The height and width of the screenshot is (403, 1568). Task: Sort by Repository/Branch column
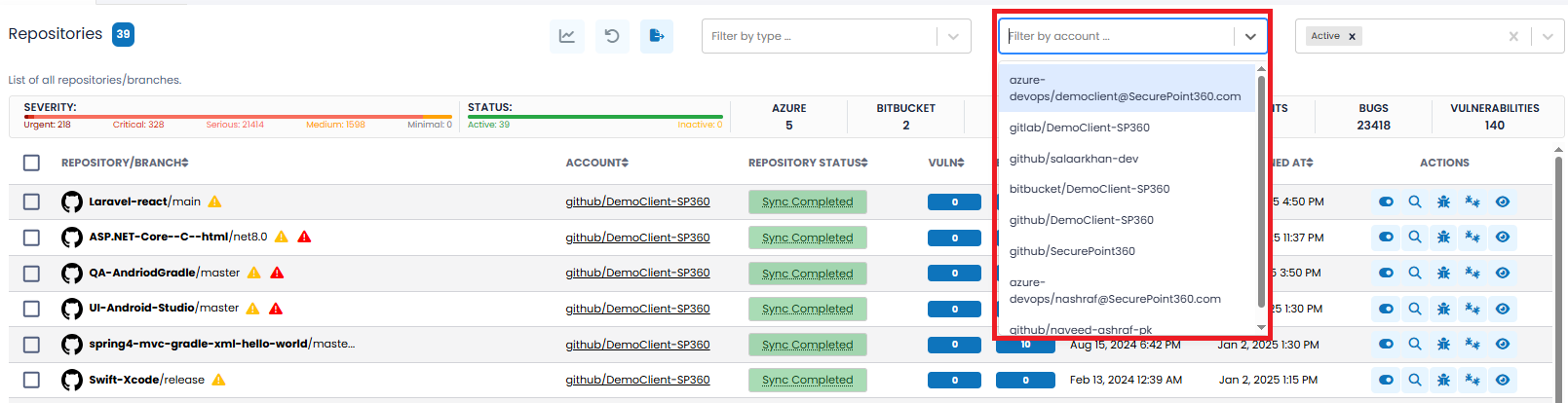(x=125, y=163)
